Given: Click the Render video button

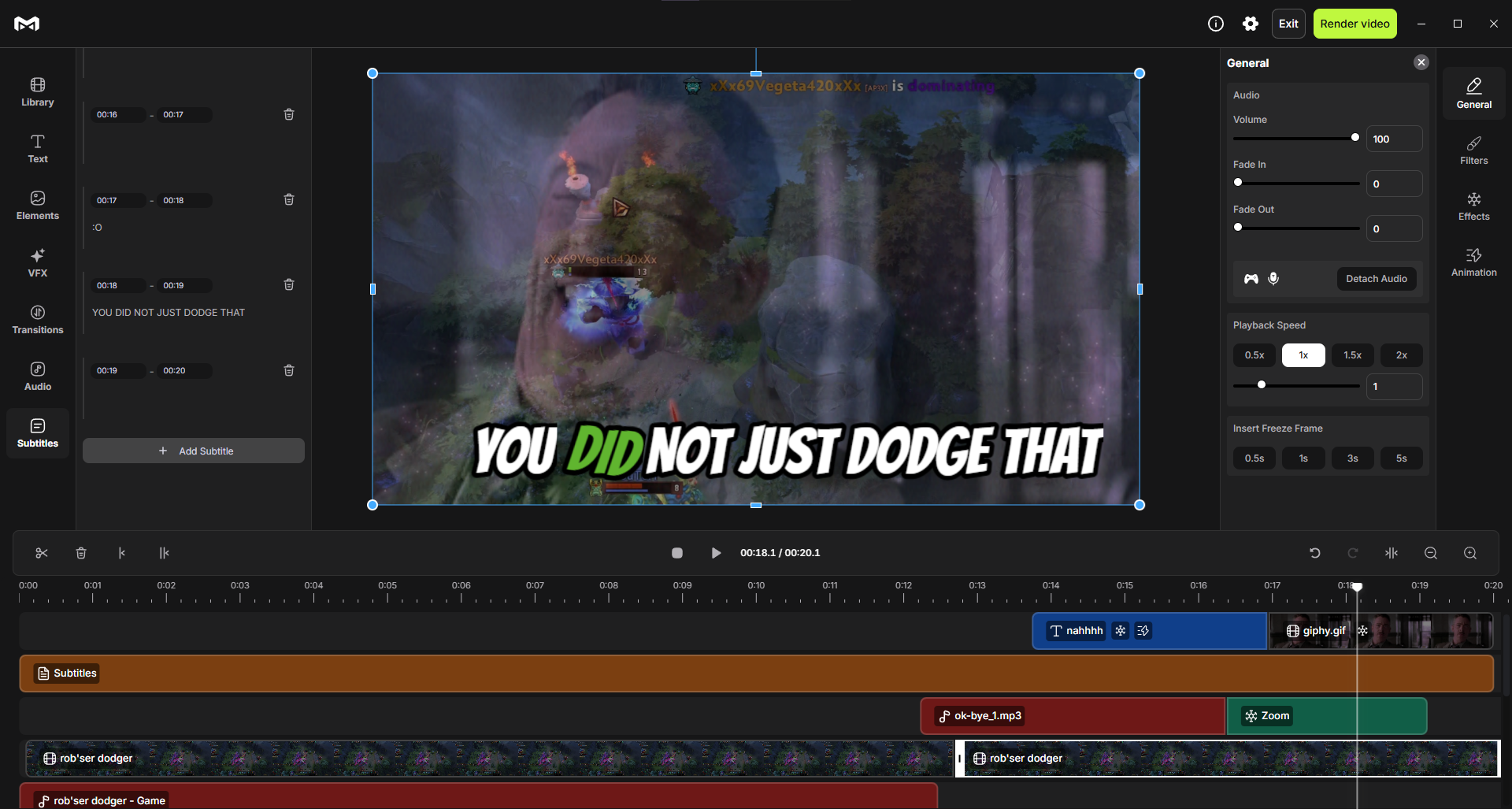Looking at the screenshot, I should [1354, 24].
